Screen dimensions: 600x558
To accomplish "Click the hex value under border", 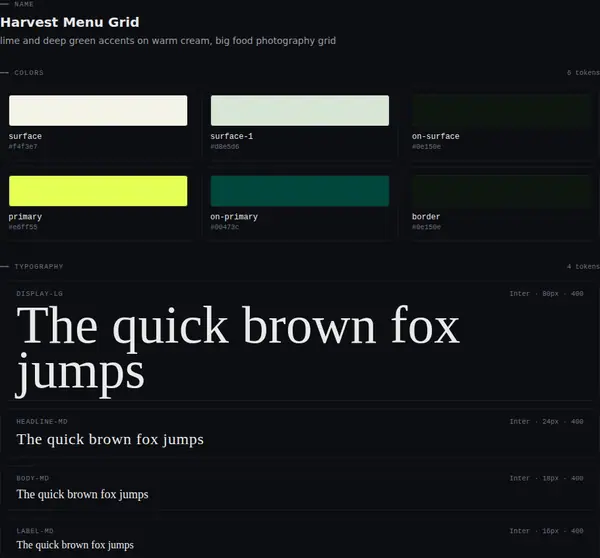I will 426,227.
